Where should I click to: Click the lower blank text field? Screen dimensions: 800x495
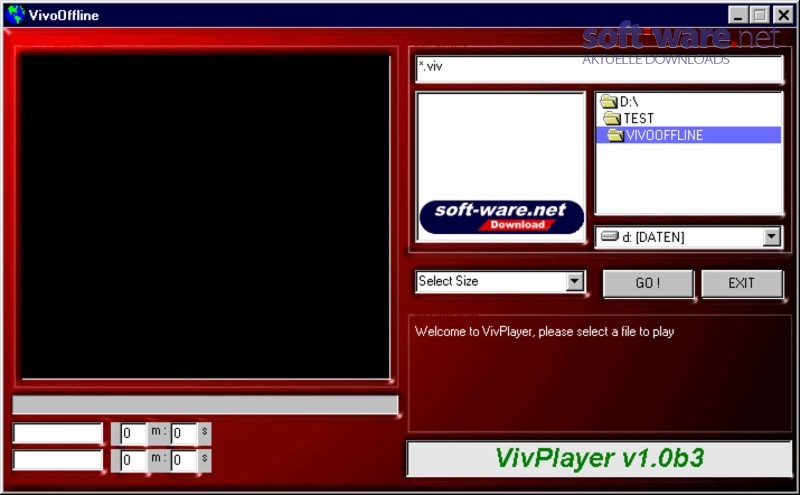58,460
